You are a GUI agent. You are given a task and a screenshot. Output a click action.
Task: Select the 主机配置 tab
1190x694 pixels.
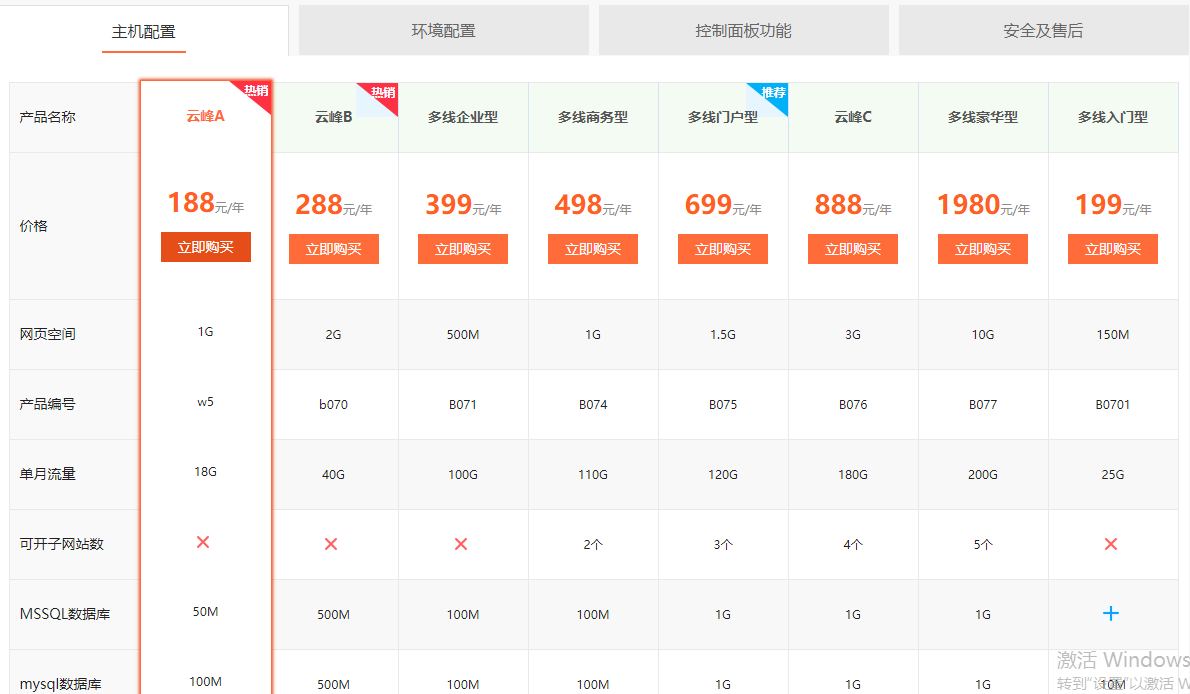click(144, 31)
